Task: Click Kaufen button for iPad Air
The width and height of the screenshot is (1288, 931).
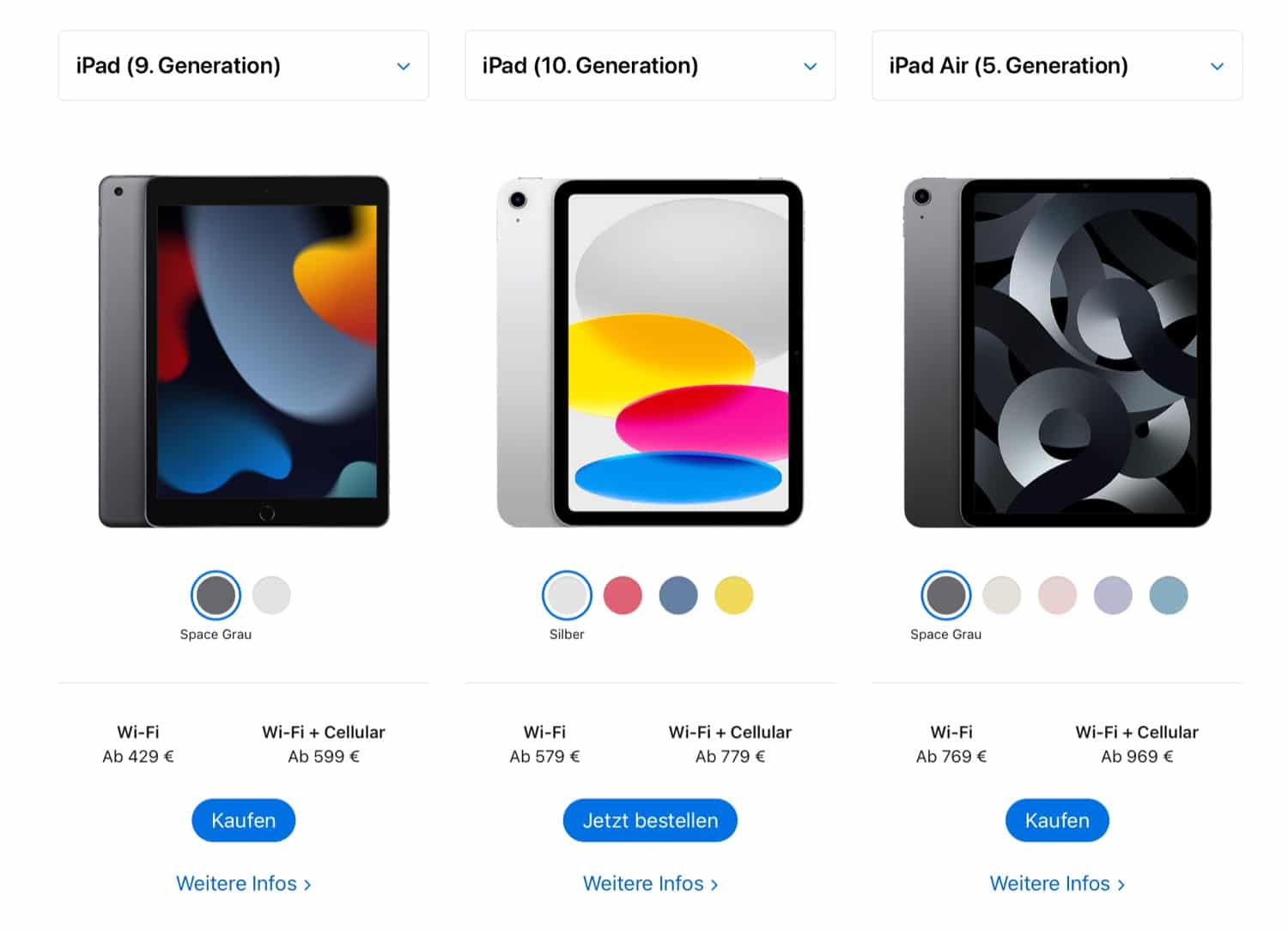Action: pyautogui.click(x=1057, y=820)
